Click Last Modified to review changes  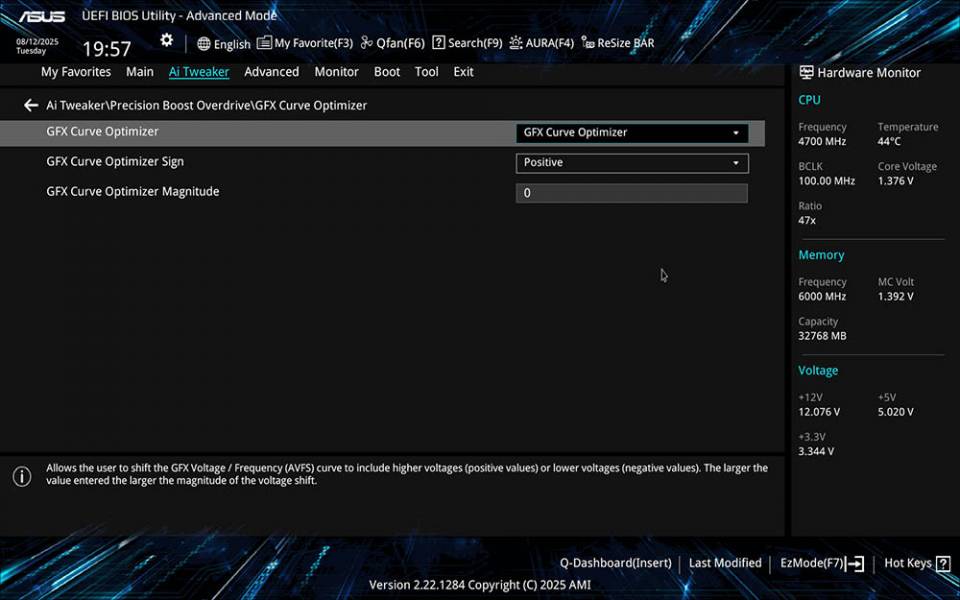click(725, 562)
